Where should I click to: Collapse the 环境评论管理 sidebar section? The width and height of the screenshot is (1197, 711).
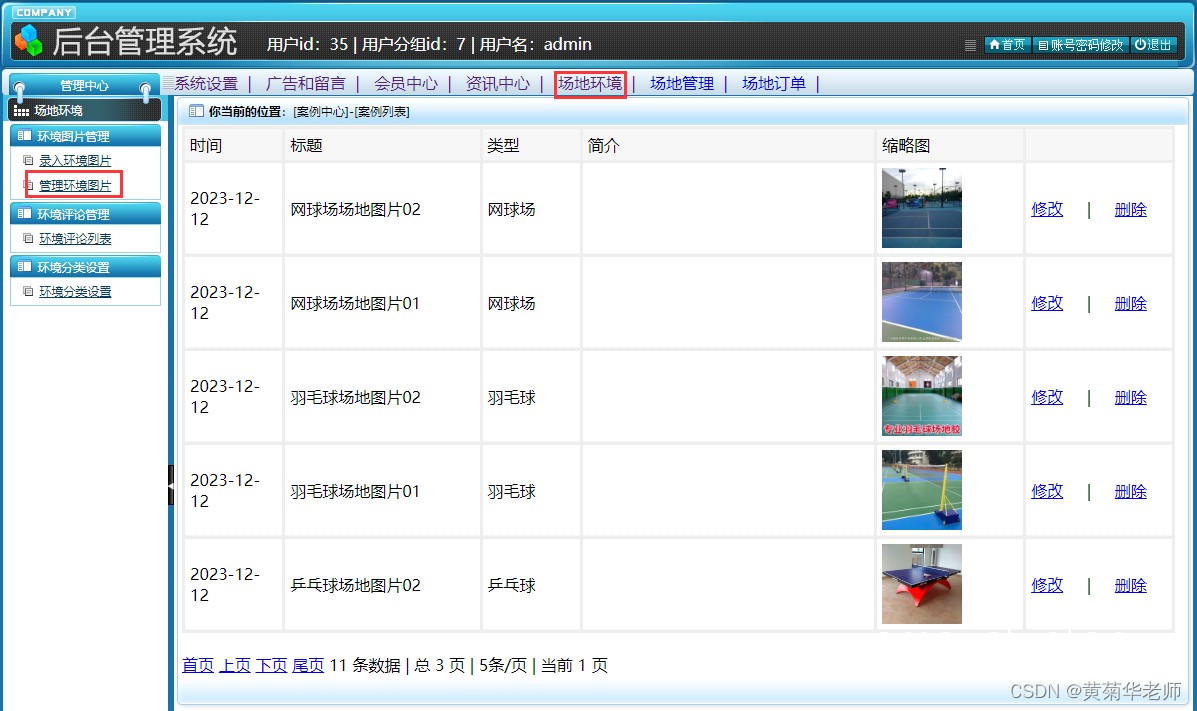pos(86,214)
